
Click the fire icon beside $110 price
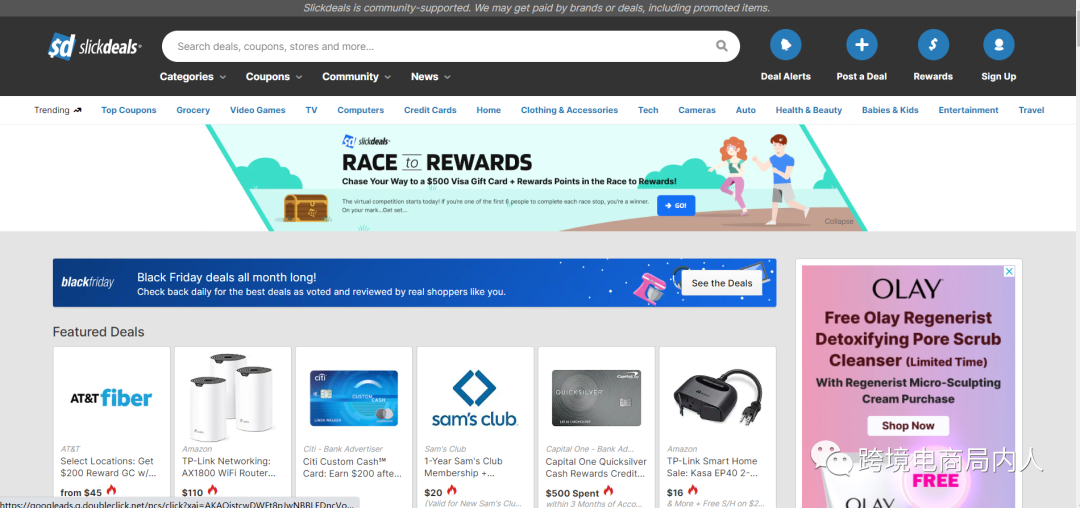point(212,491)
